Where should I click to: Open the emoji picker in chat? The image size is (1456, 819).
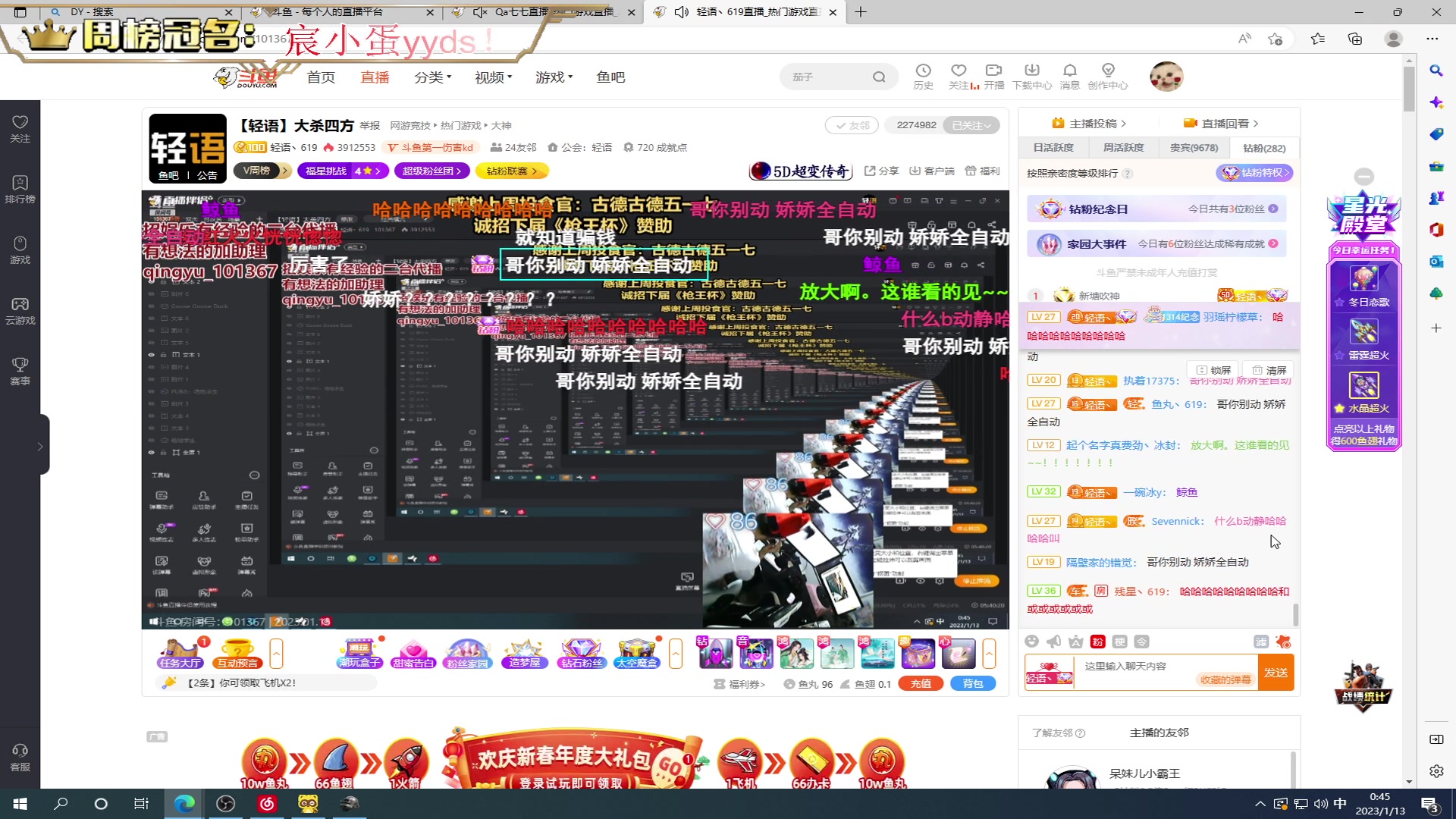tap(1032, 641)
